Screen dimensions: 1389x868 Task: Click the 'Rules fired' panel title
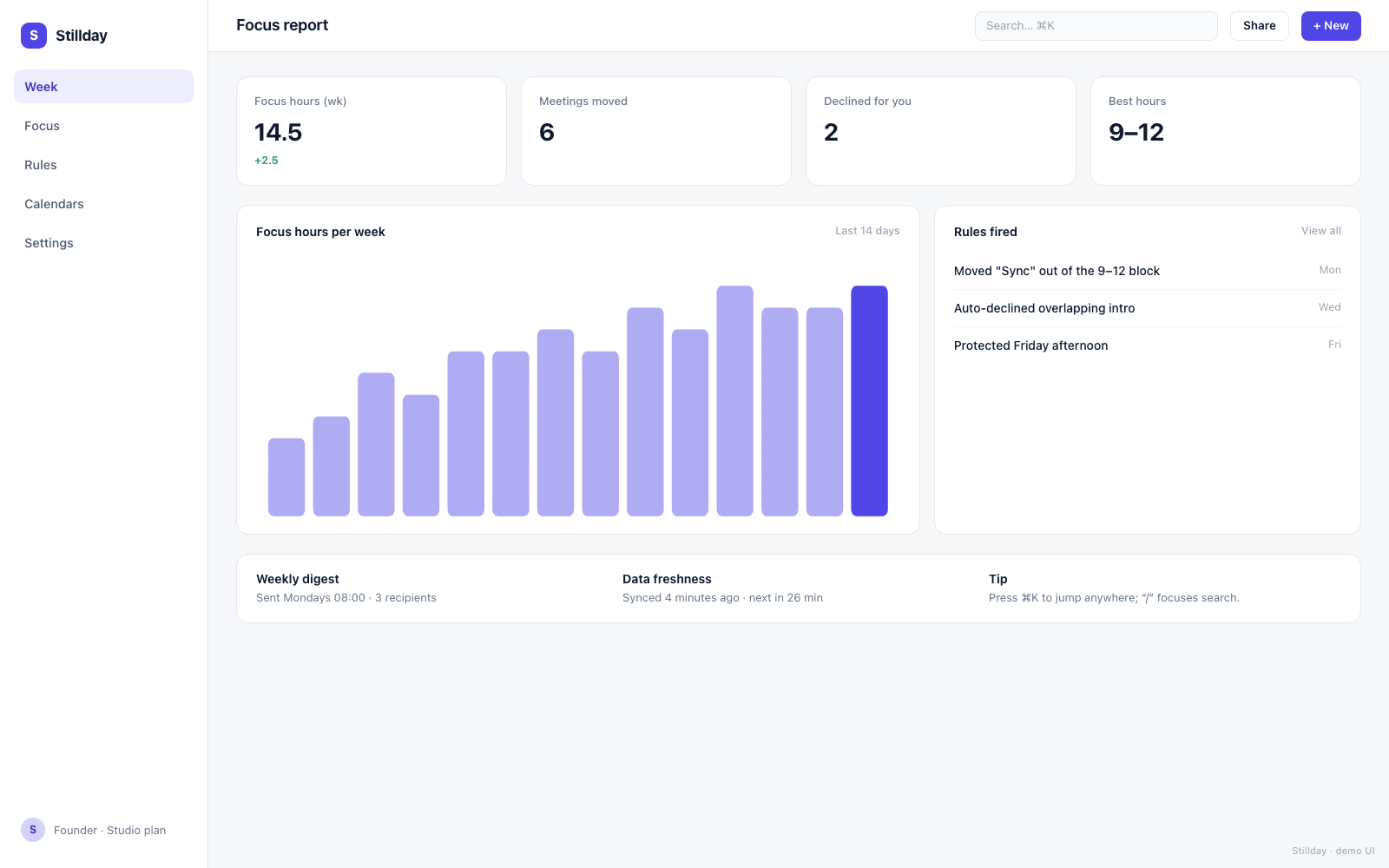click(985, 232)
